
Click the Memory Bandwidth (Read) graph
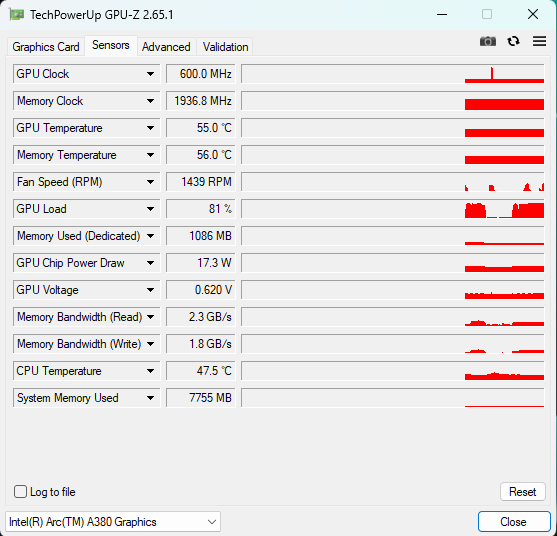(x=393, y=317)
